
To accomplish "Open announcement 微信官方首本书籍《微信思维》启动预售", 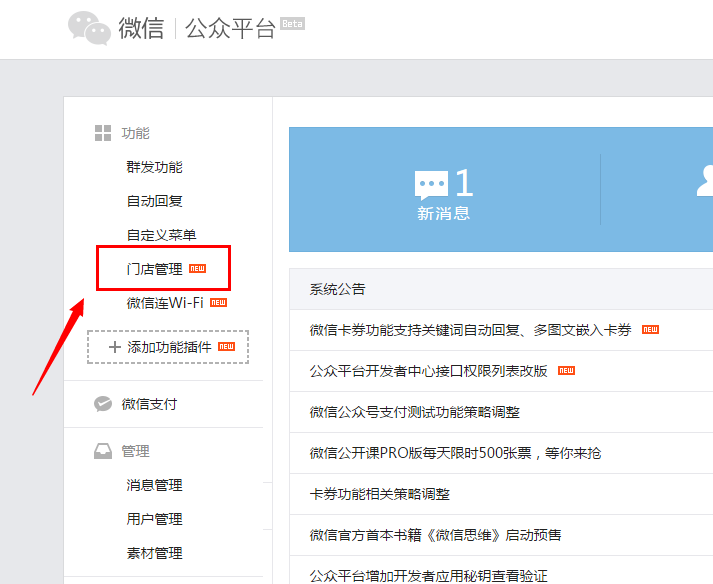I will tap(435, 534).
